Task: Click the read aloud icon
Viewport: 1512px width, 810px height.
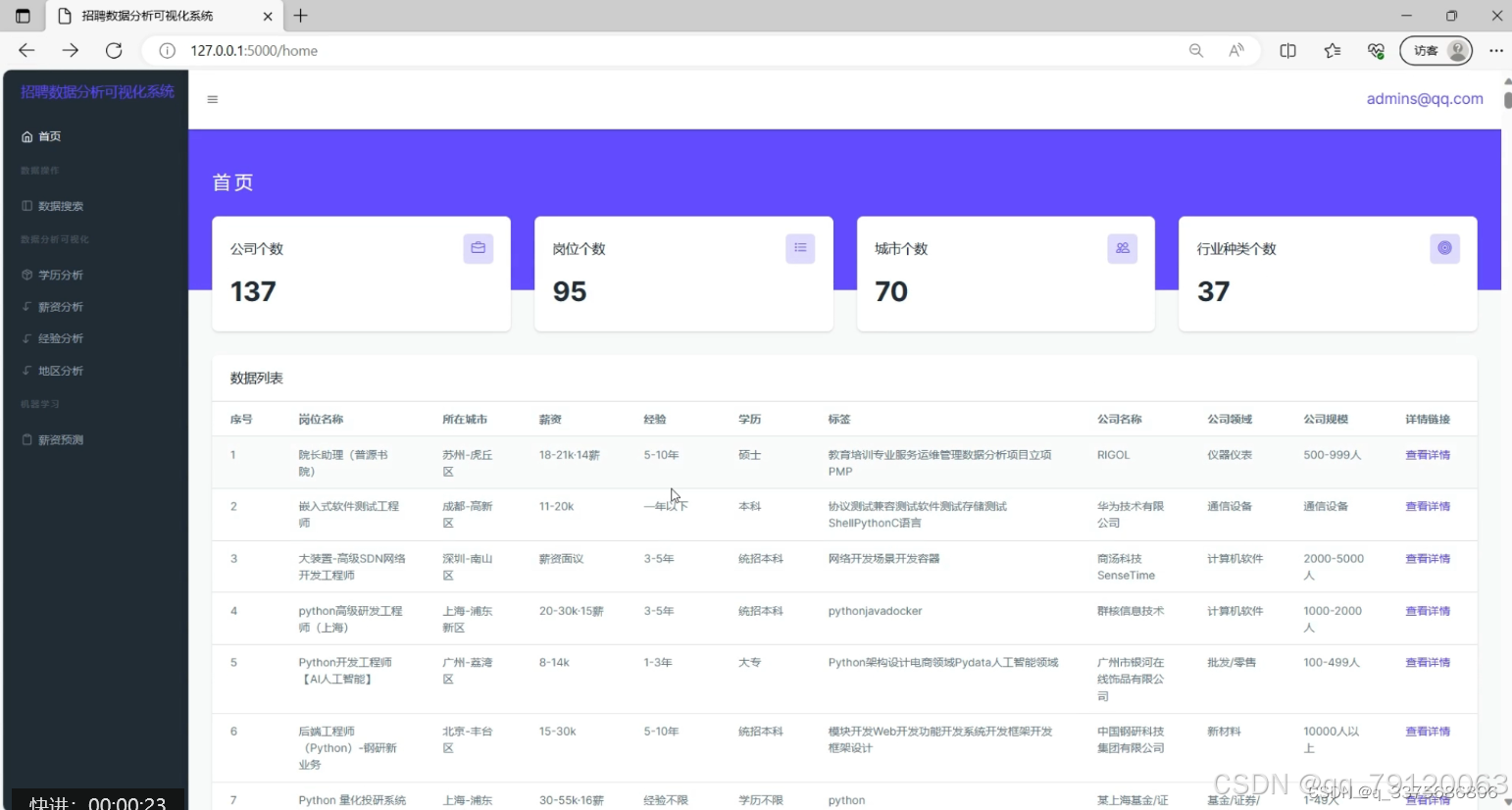Action: (1236, 50)
